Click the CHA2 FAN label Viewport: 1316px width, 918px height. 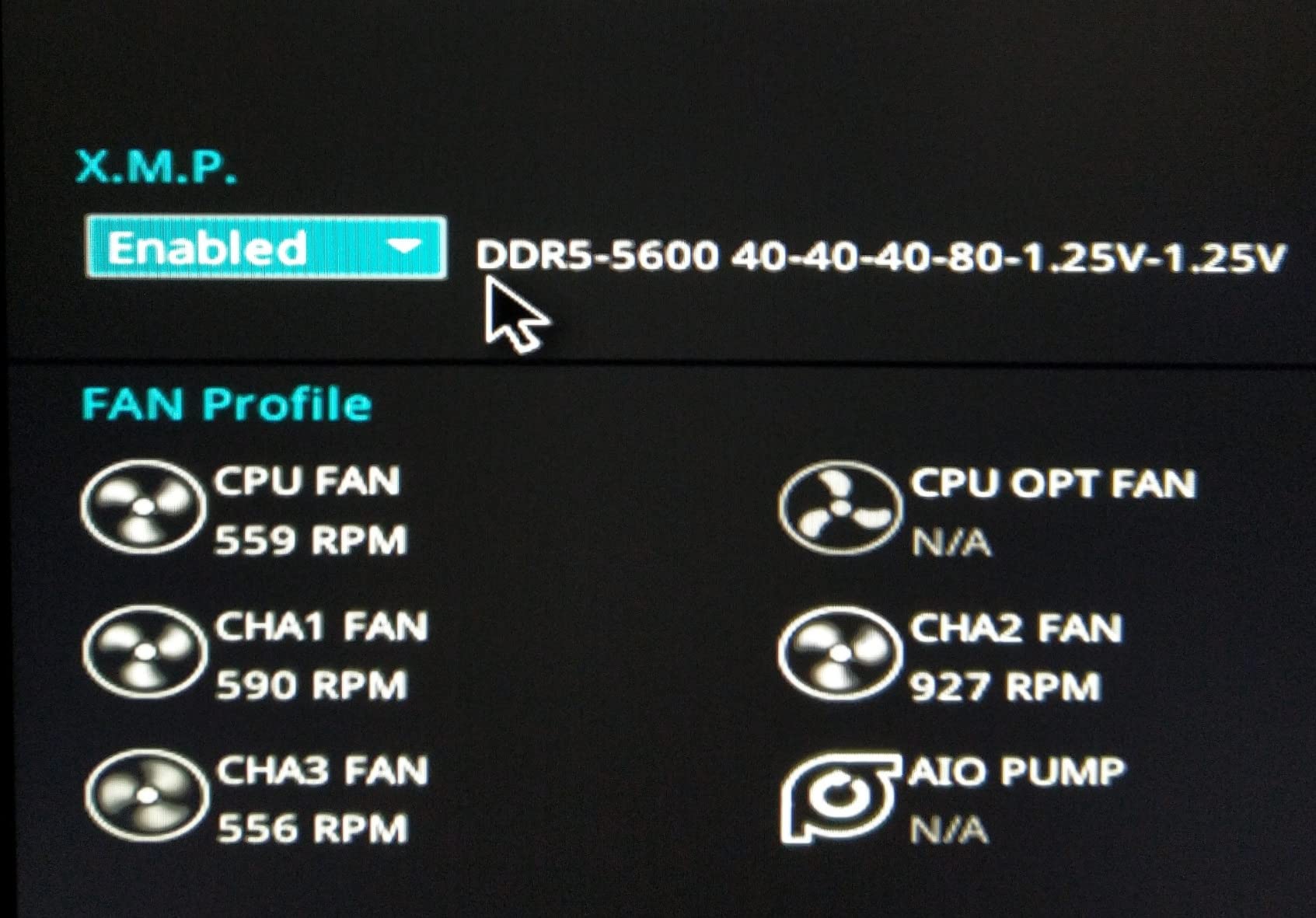click(1016, 628)
